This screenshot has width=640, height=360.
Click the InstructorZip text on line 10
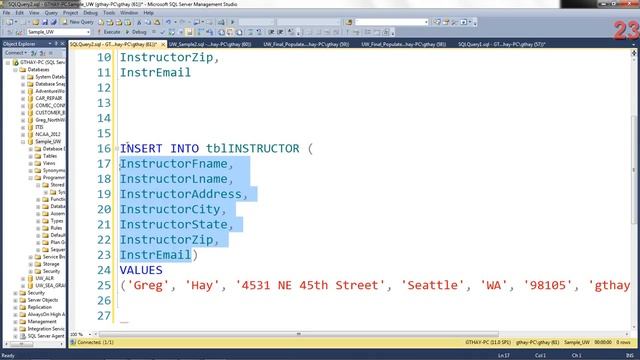click(x=166, y=58)
